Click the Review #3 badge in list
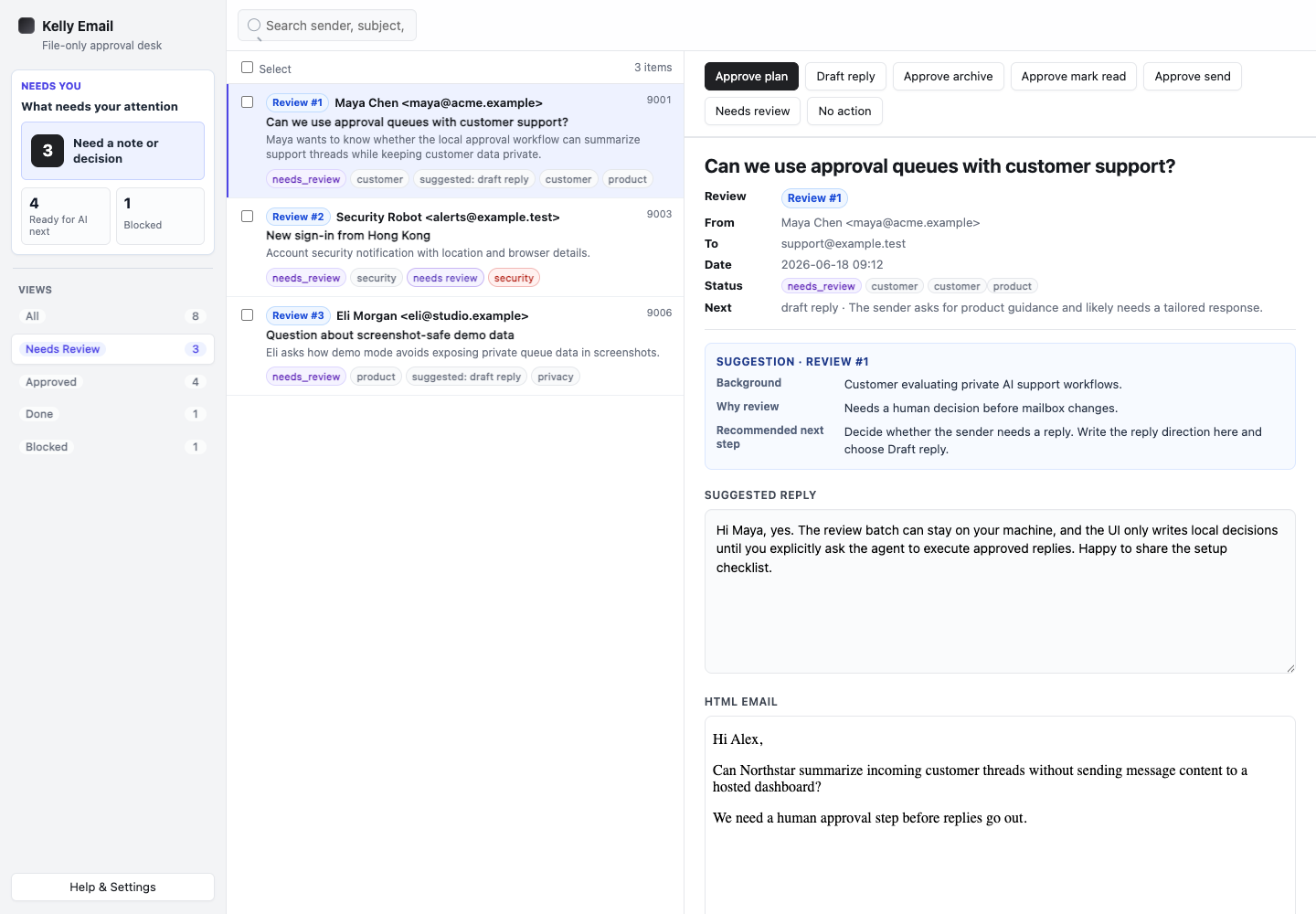This screenshot has height=914, width=1316. pyautogui.click(x=298, y=315)
